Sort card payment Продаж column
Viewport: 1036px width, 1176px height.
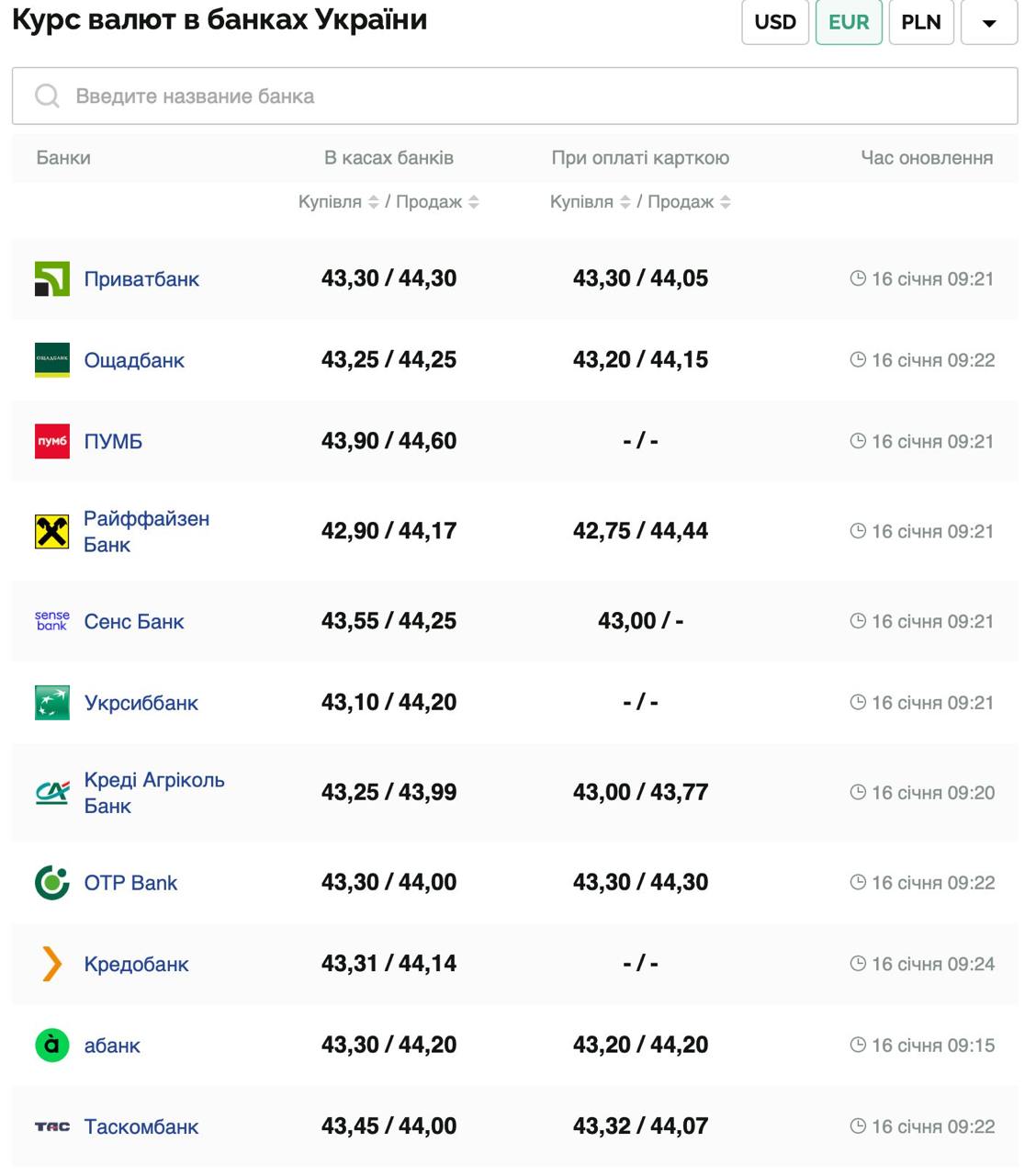[x=726, y=202]
